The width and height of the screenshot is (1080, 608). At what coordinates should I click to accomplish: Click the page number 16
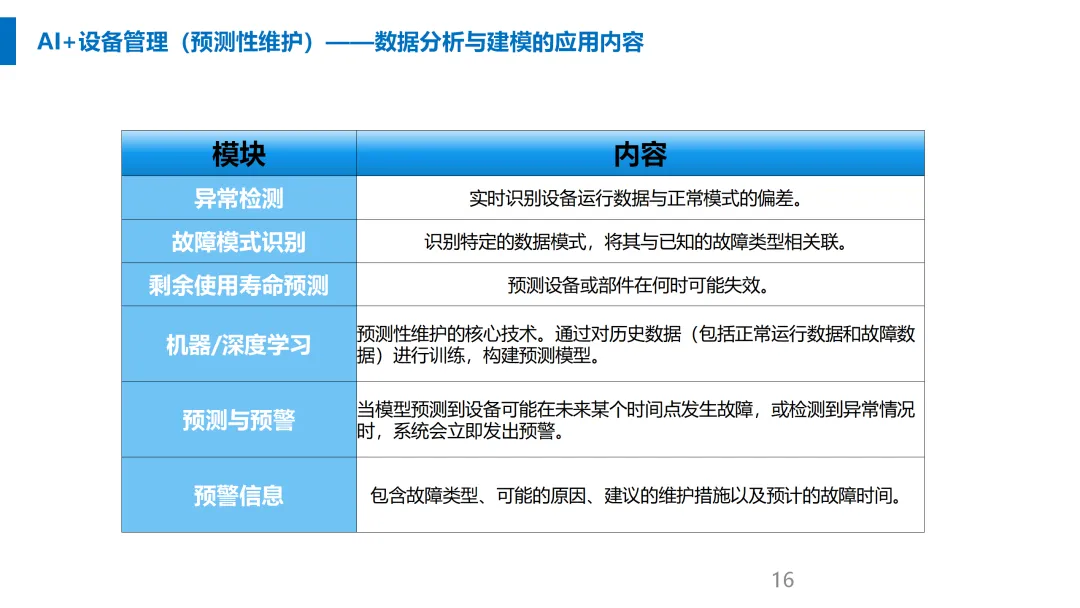(x=782, y=580)
